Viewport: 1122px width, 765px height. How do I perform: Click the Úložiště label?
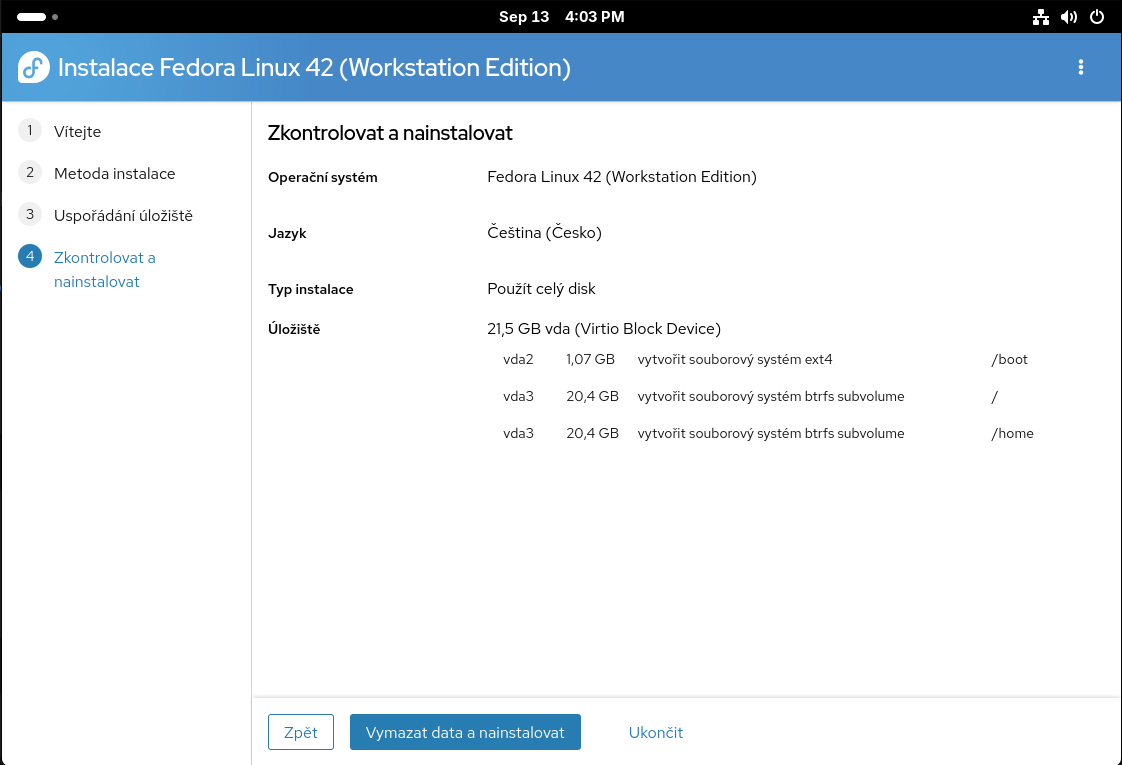[294, 329]
